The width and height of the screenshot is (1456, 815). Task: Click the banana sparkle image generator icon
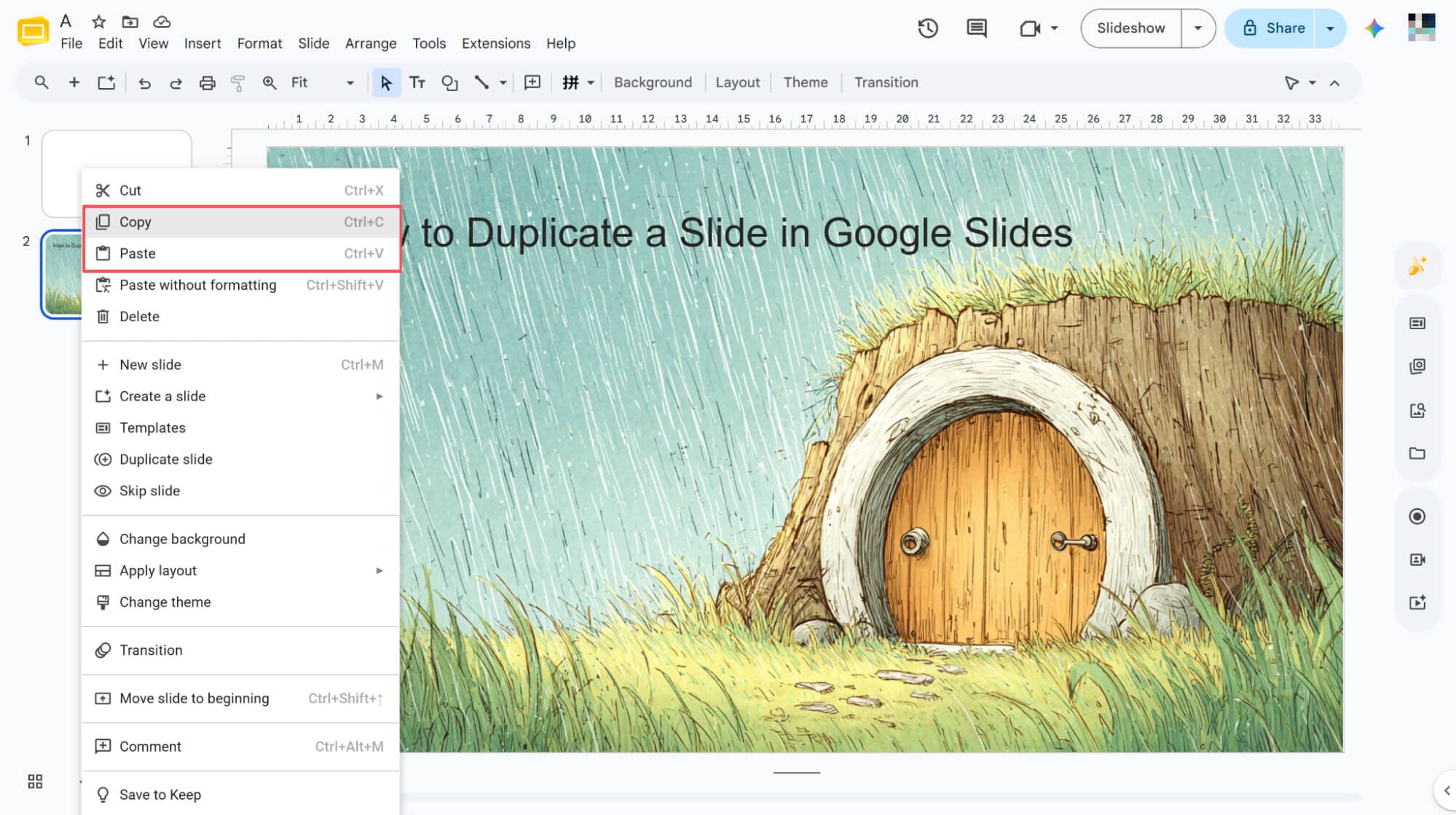point(1417,267)
